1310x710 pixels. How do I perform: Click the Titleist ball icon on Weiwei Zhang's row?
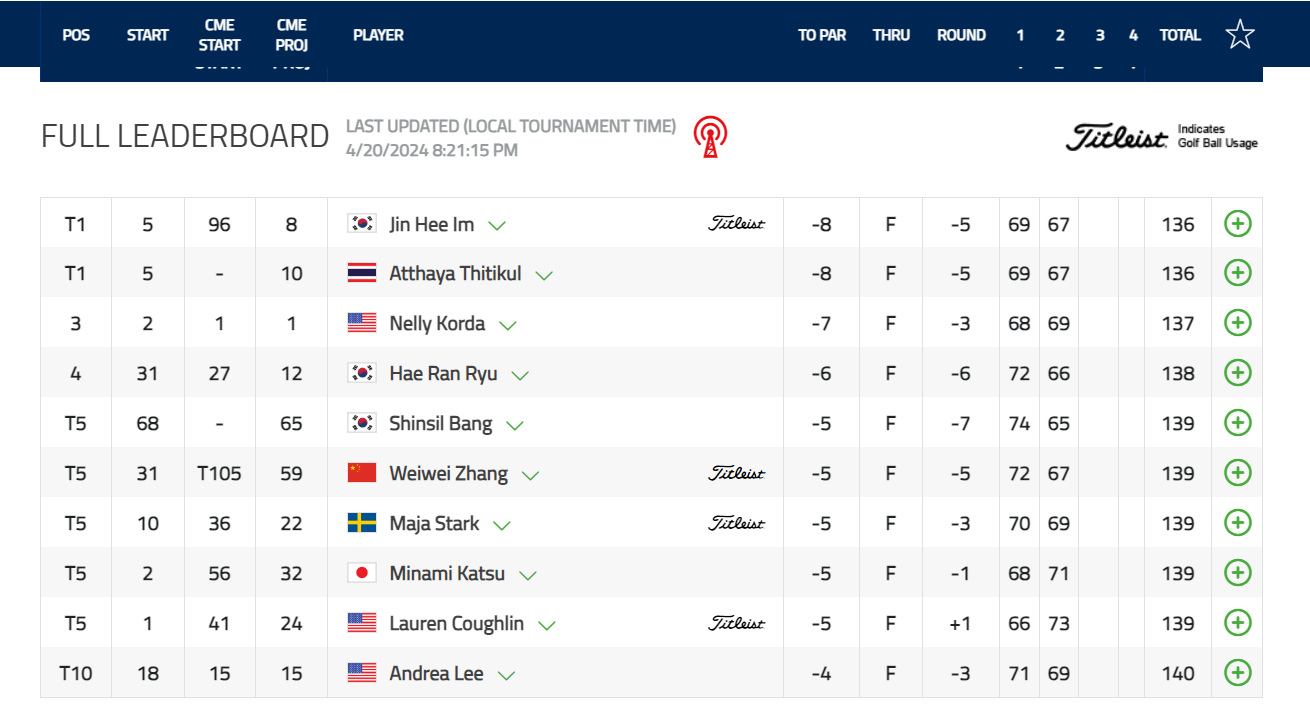[x=737, y=472]
